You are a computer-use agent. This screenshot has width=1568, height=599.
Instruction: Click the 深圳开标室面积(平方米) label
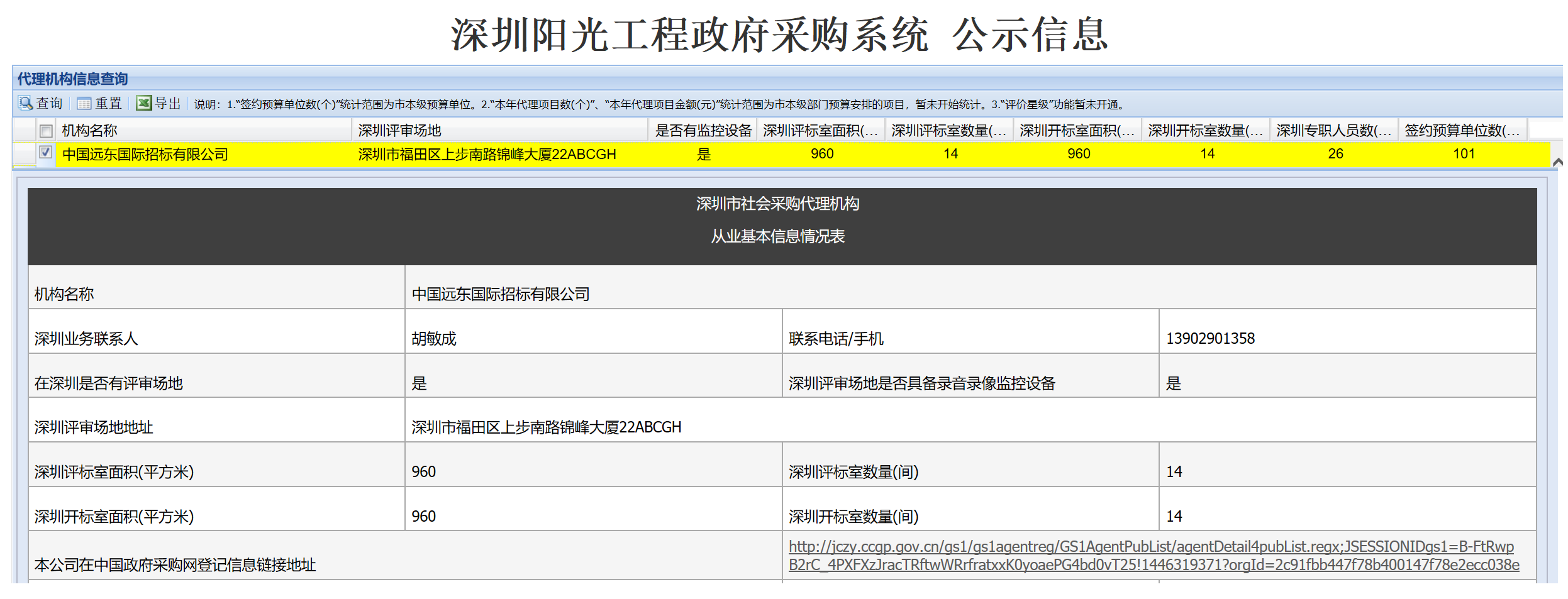(114, 517)
